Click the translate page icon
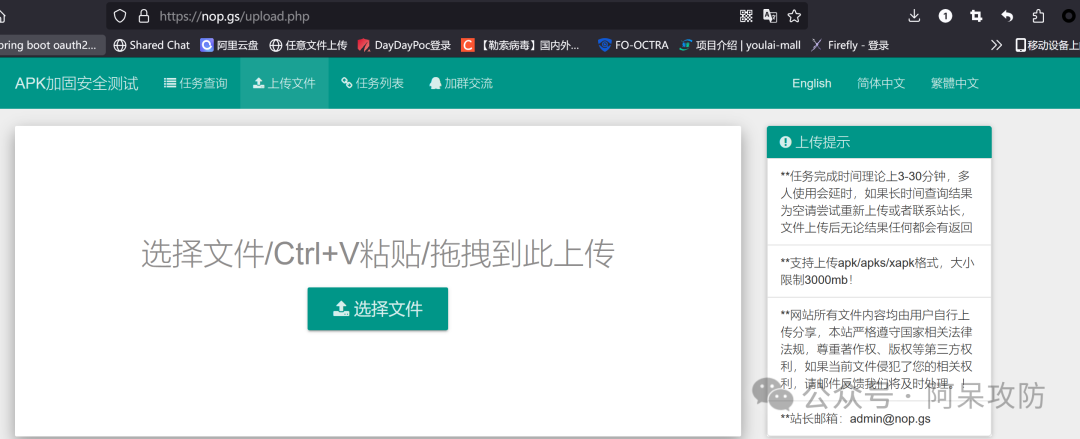Image resolution: width=1080 pixels, height=439 pixels. click(769, 16)
